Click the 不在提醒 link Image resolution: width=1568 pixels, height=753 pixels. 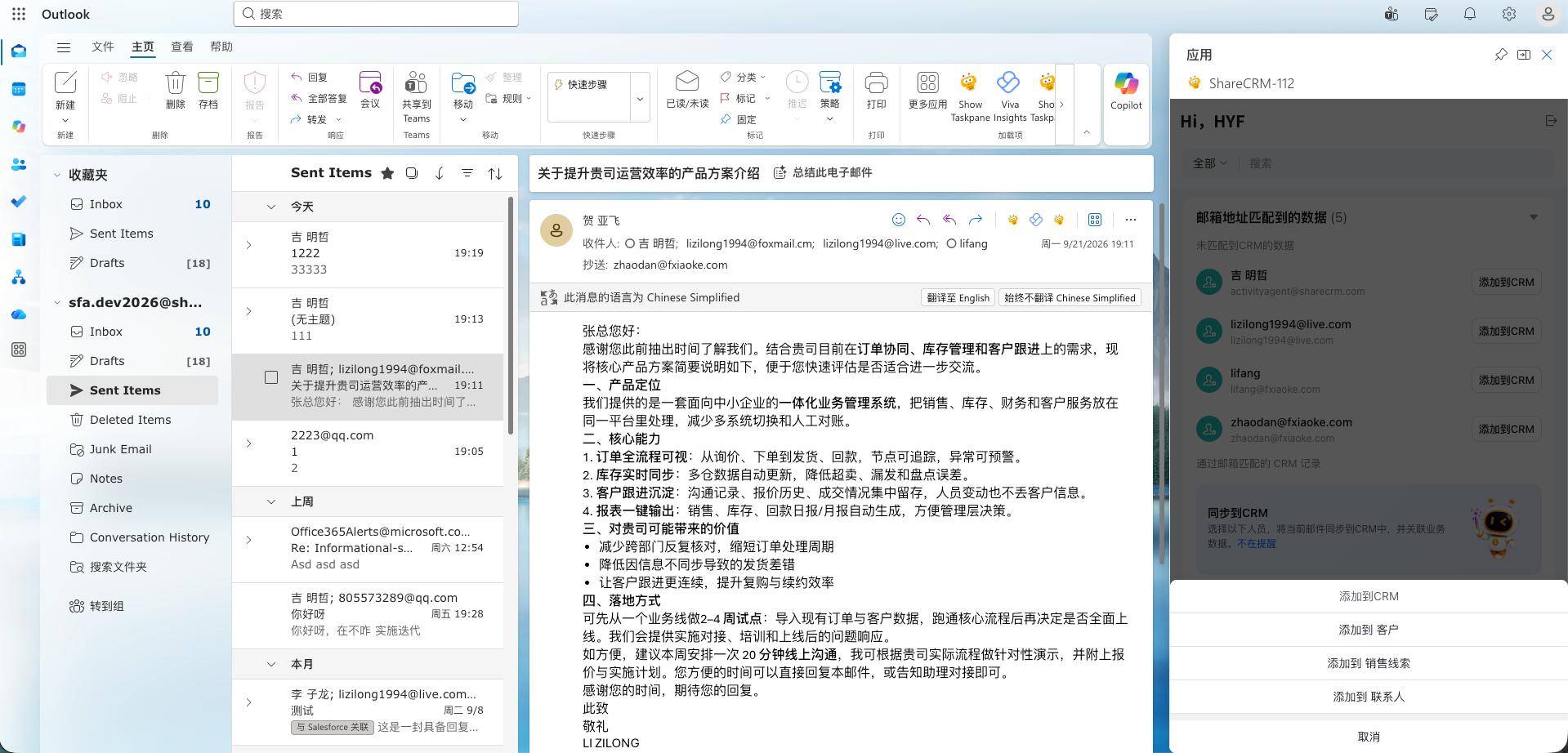(1257, 543)
